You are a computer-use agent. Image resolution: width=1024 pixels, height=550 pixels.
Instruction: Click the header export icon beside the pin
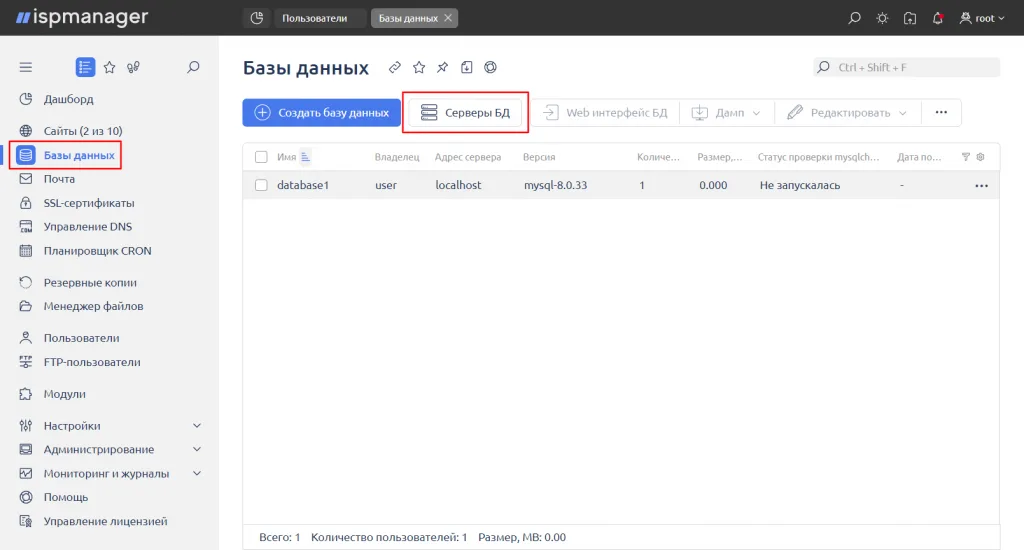[466, 67]
